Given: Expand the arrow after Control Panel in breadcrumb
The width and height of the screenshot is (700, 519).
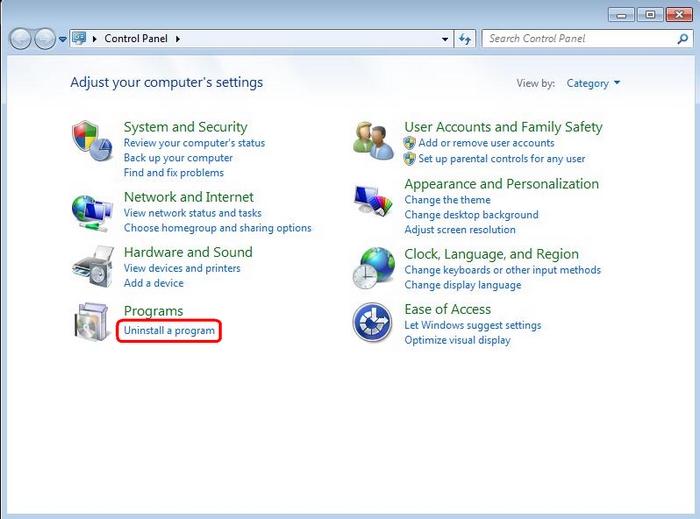Looking at the screenshot, I should tap(178, 39).
